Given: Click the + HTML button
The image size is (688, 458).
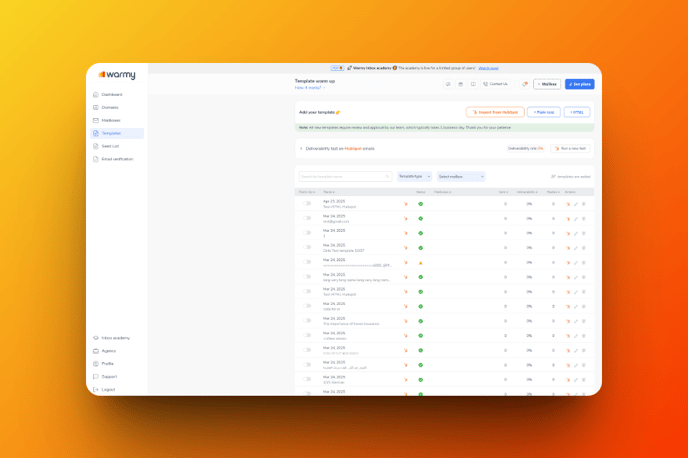Looking at the screenshot, I should pyautogui.click(x=577, y=112).
